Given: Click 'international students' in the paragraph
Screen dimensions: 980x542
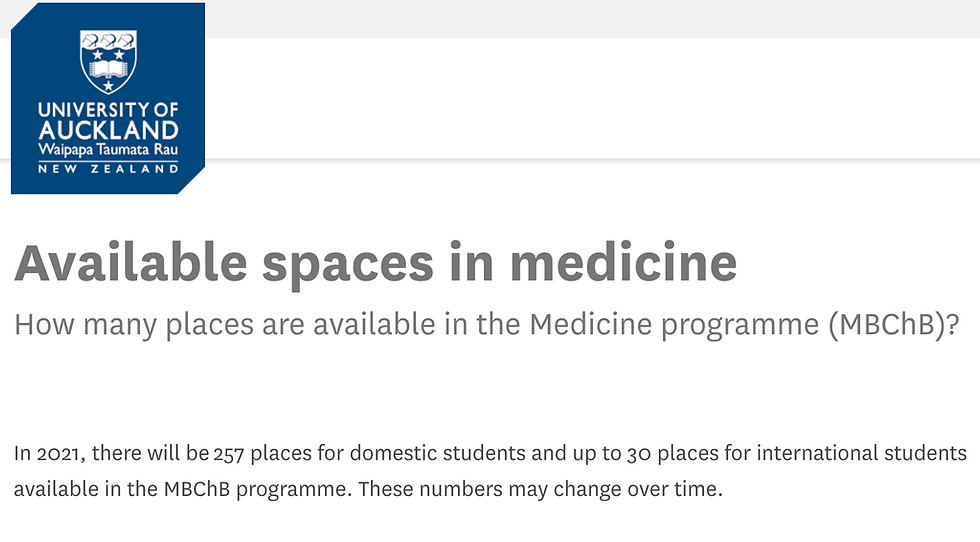Looking at the screenshot, I should (862, 453).
